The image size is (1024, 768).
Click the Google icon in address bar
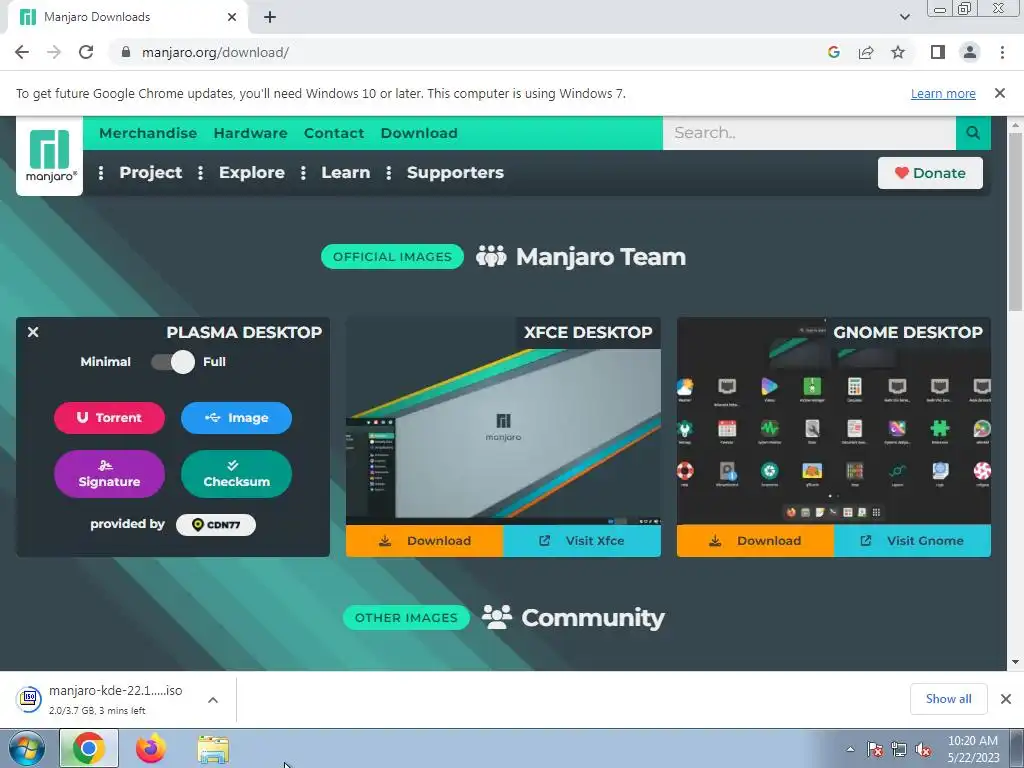(x=833, y=52)
